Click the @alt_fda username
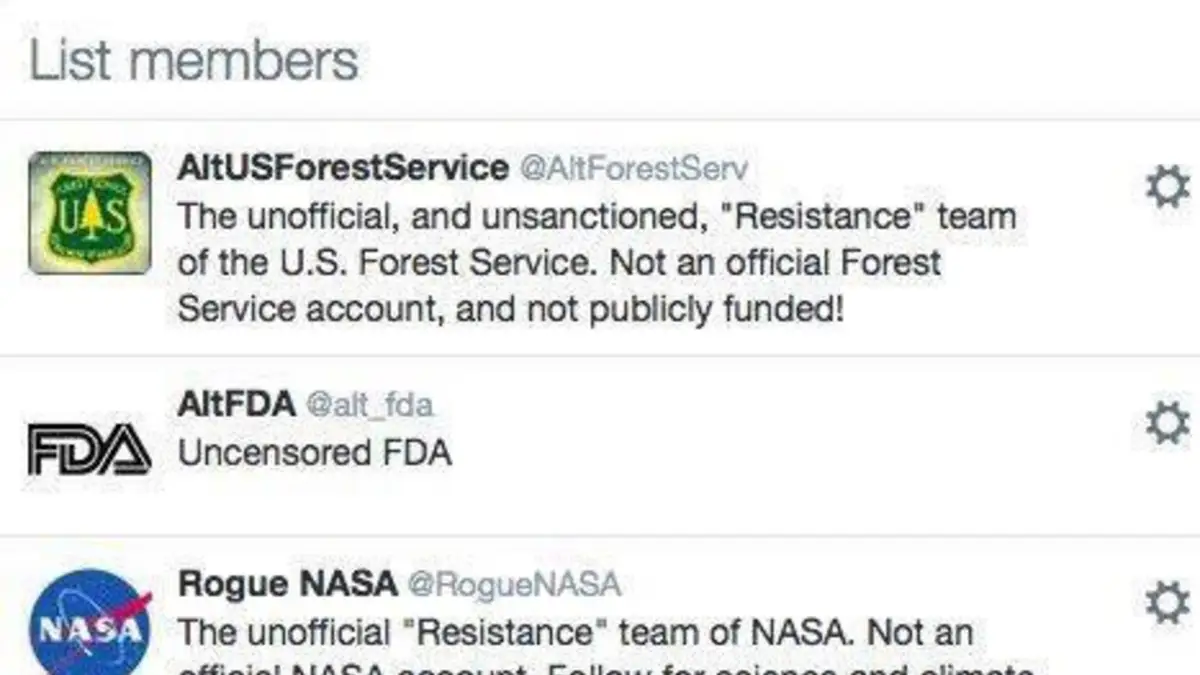The width and height of the screenshot is (1200, 675). click(369, 405)
